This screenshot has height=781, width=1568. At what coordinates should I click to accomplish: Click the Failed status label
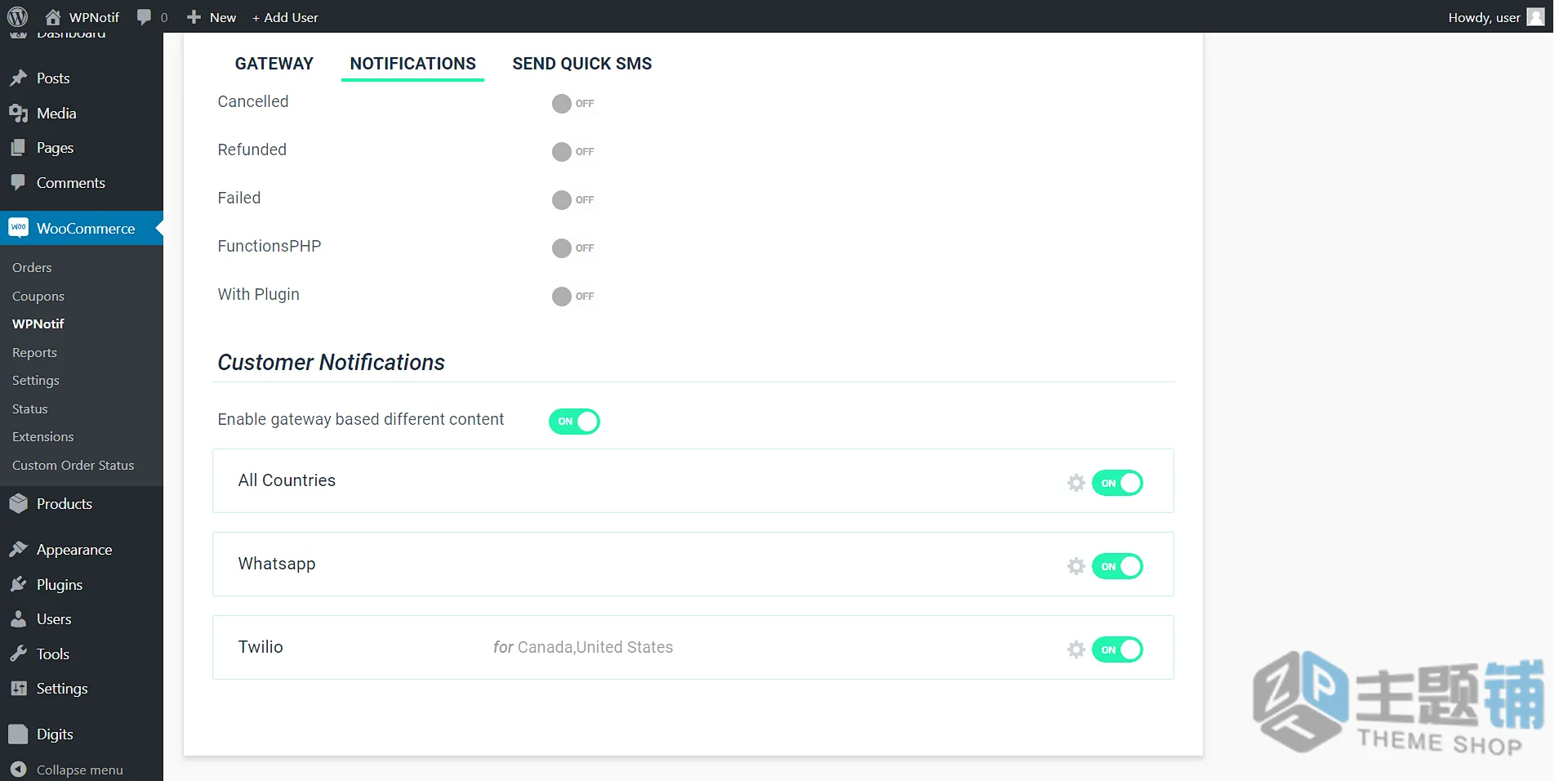point(239,198)
